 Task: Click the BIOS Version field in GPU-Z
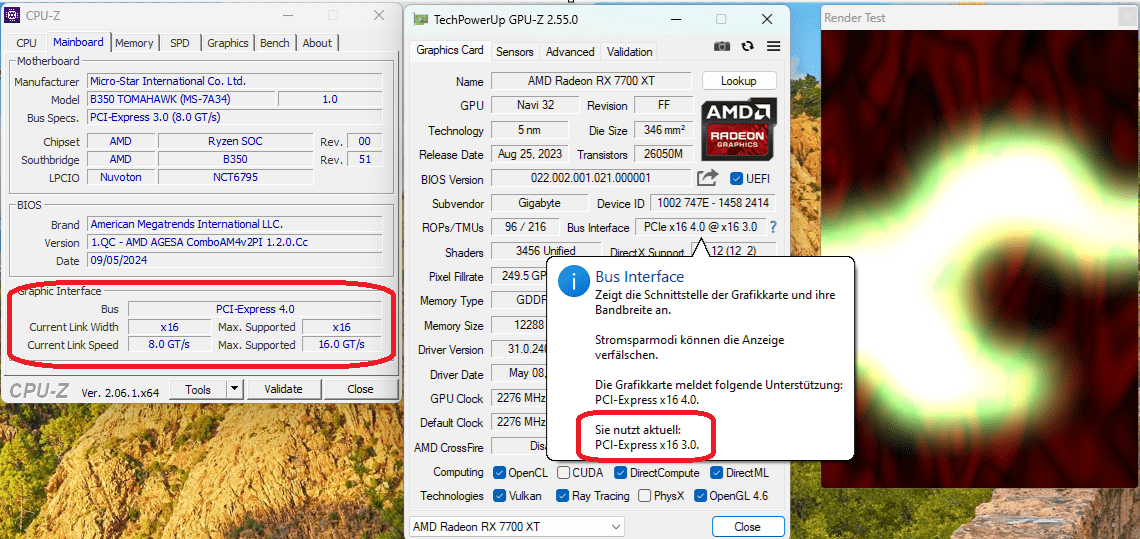click(590, 178)
